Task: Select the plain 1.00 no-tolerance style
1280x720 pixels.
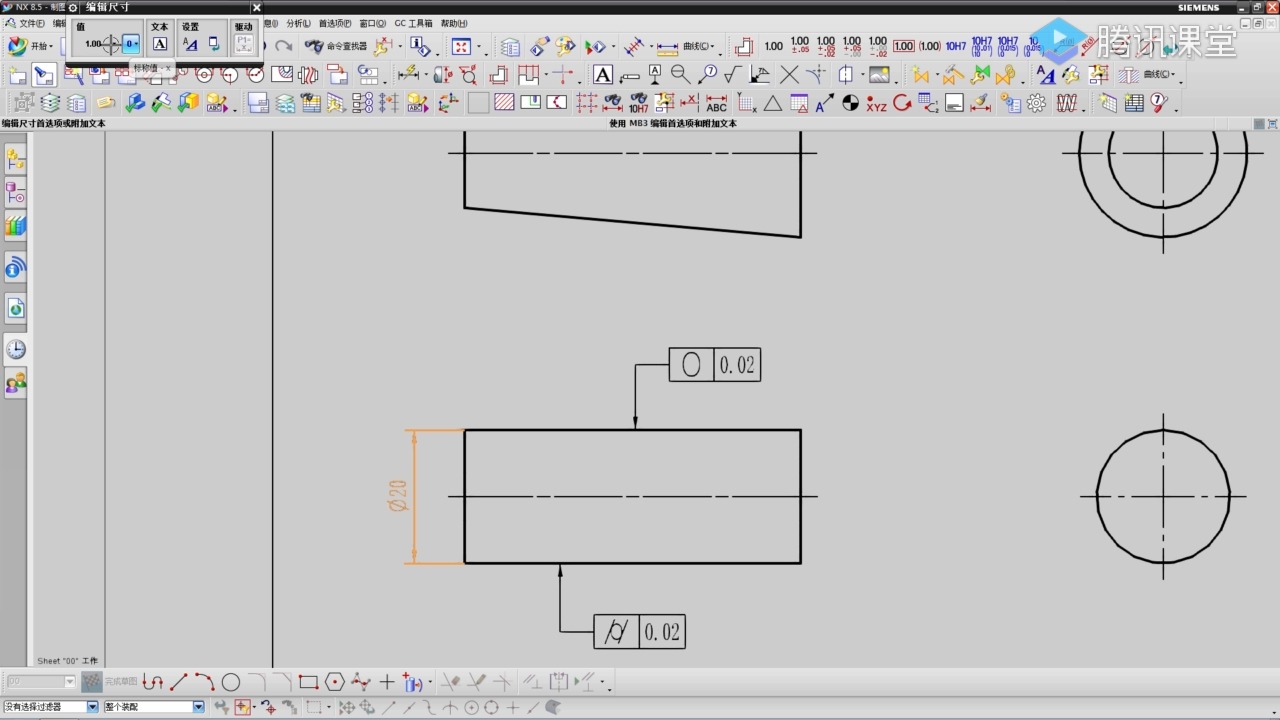Action: pyautogui.click(x=774, y=46)
